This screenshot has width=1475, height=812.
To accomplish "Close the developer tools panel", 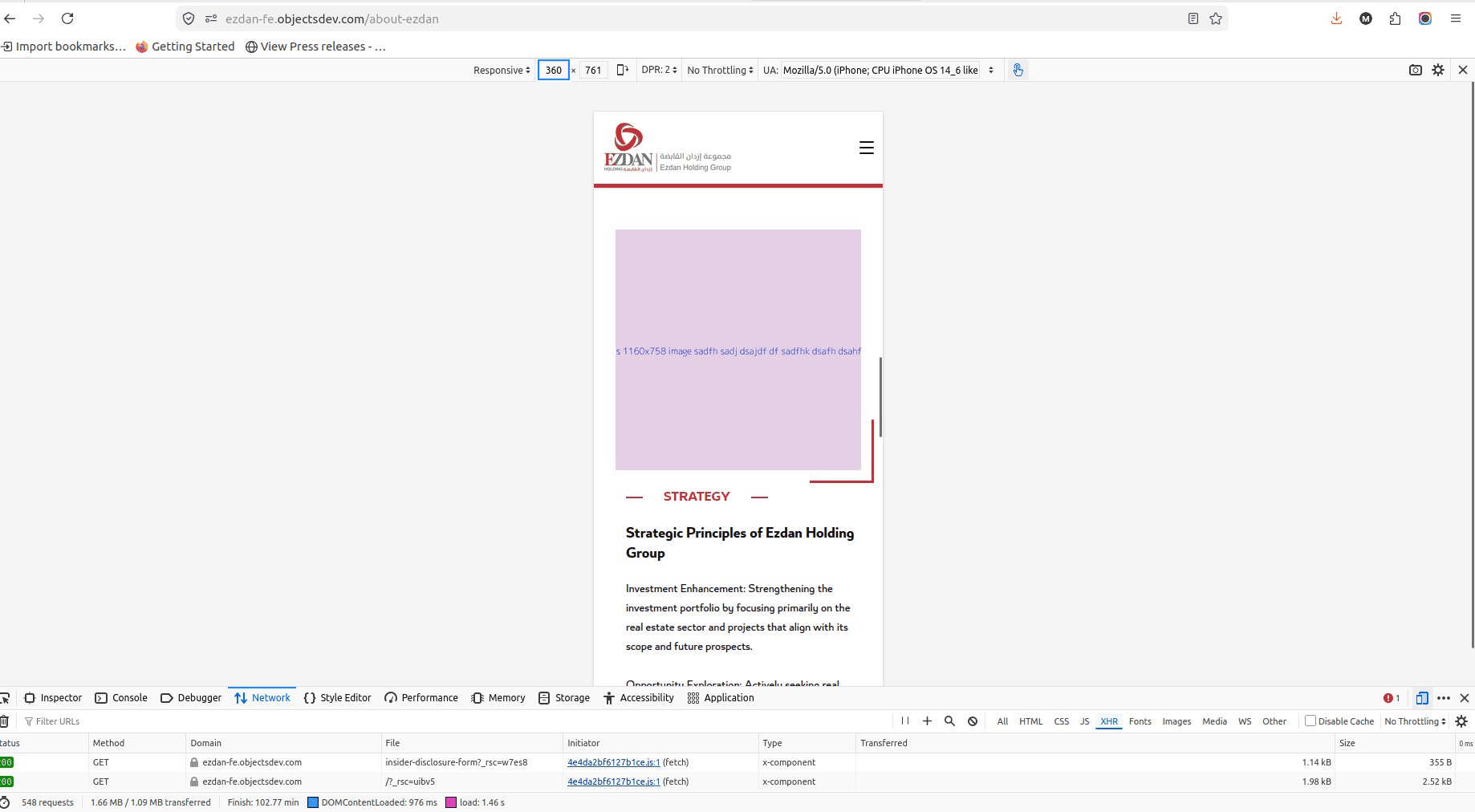I will point(1465,698).
